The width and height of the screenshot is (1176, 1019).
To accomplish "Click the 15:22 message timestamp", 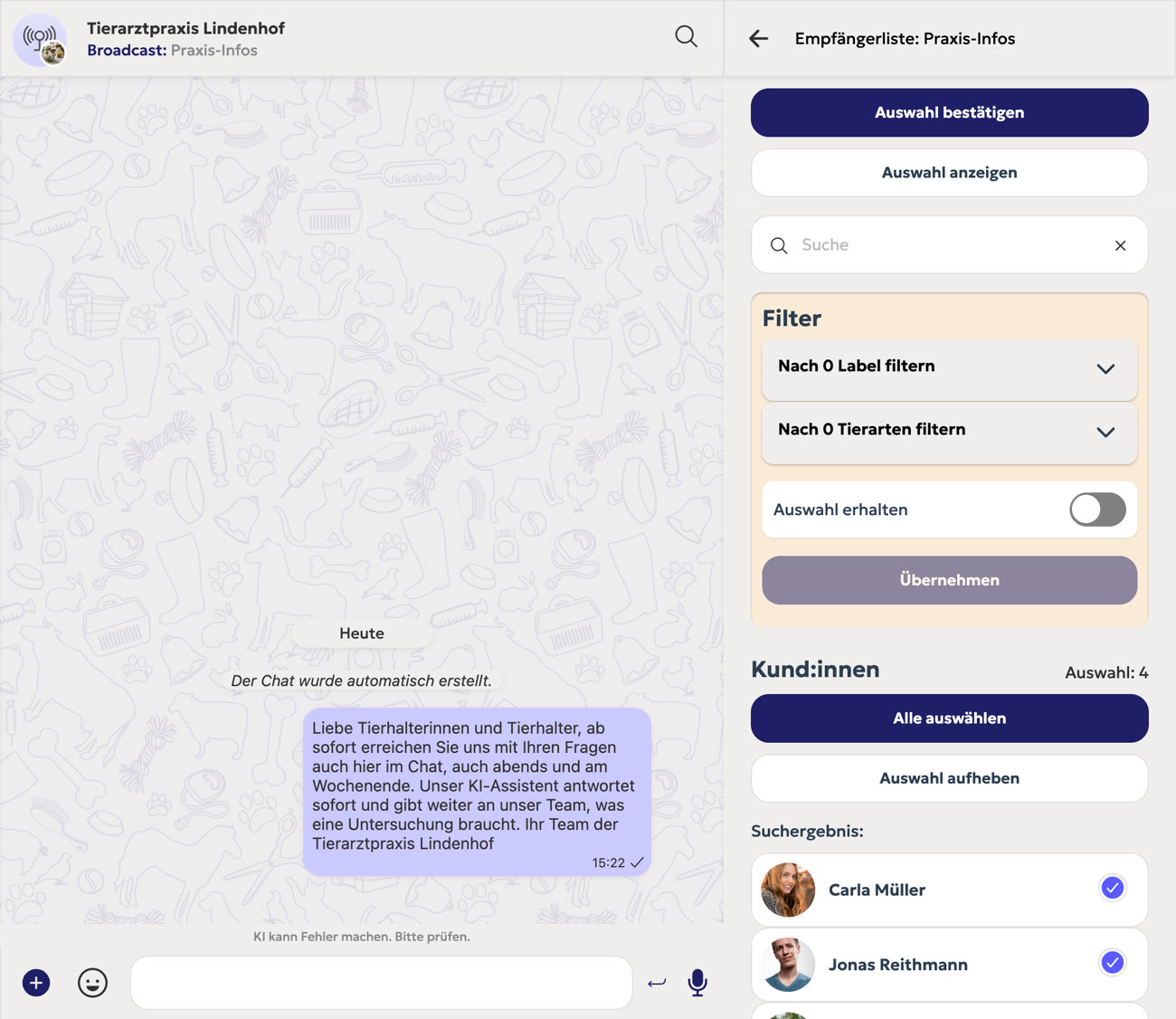I will tap(608, 863).
